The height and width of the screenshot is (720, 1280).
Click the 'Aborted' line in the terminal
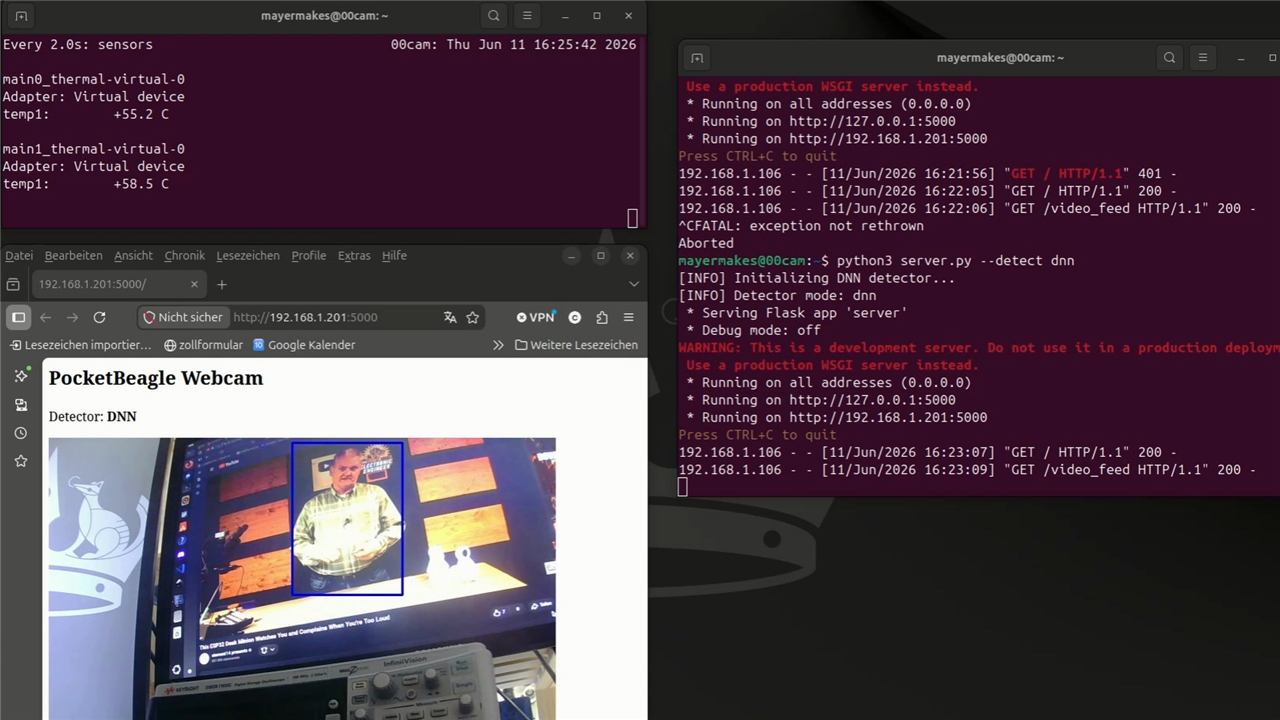(706, 243)
